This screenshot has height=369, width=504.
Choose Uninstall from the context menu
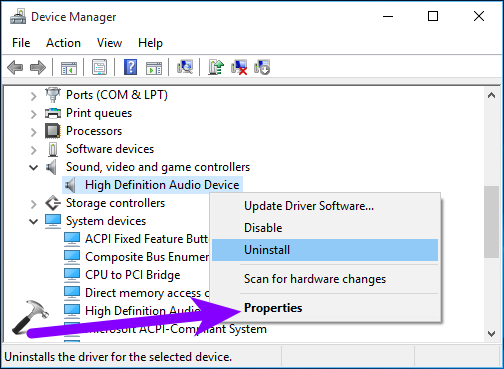pyautogui.click(x=325, y=250)
